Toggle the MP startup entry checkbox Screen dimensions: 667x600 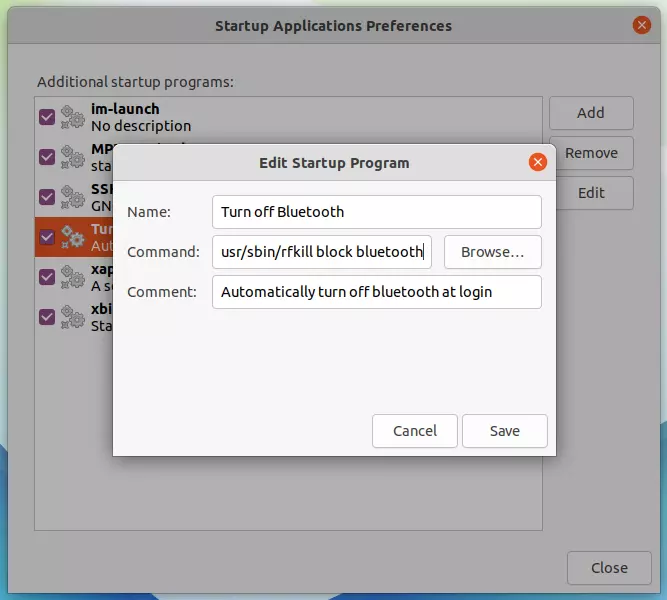click(x=47, y=157)
